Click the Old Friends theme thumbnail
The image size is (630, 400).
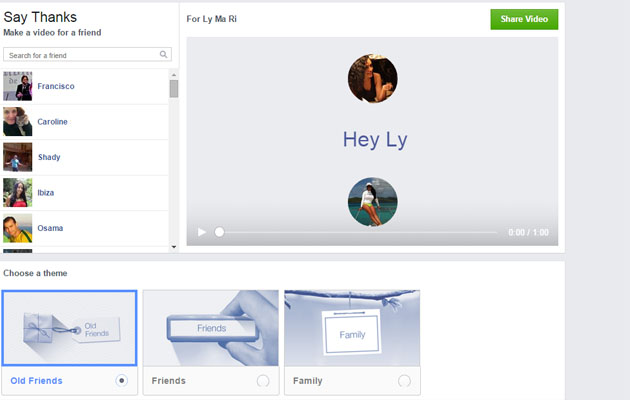70,328
